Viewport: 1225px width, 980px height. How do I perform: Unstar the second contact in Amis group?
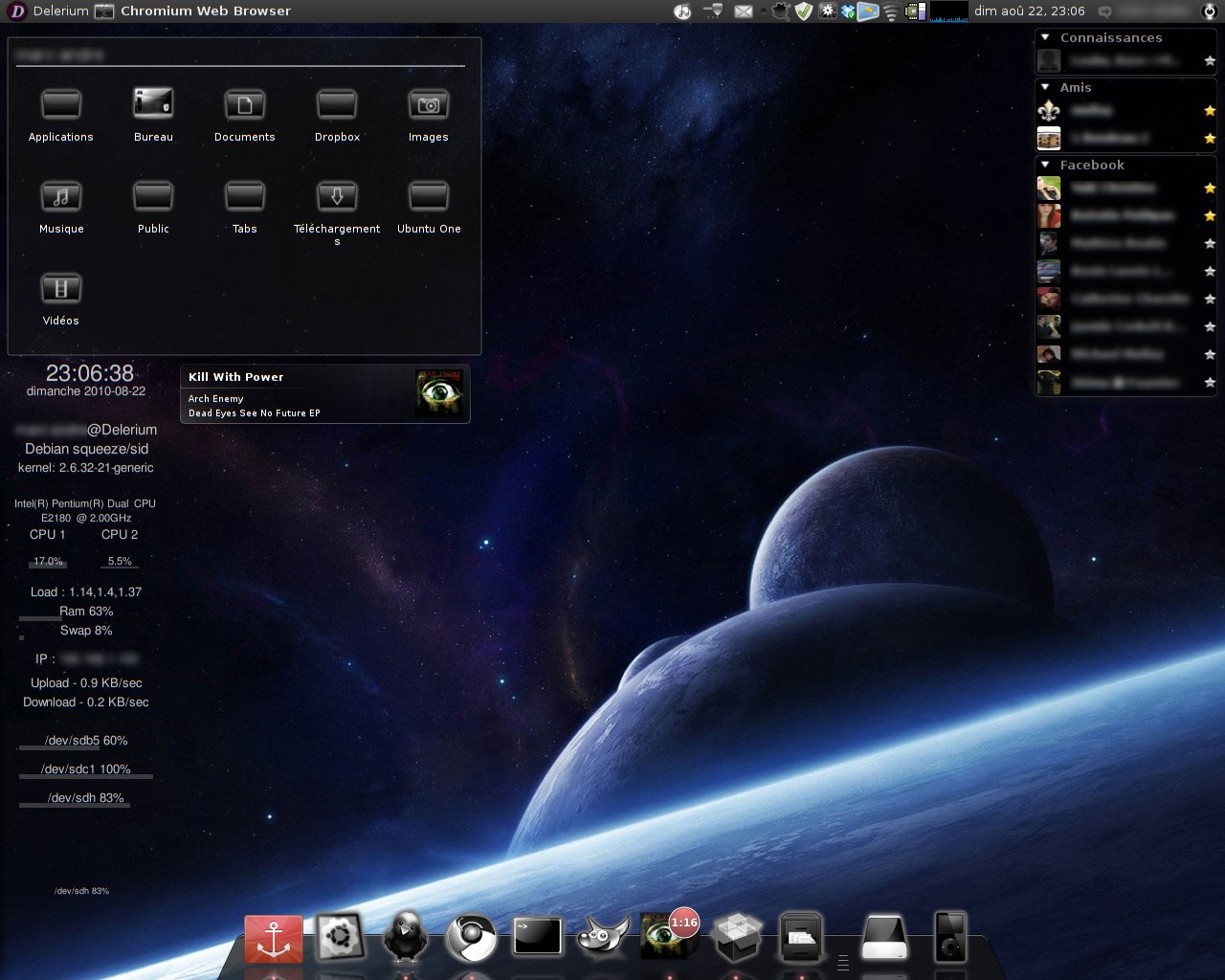[1210, 139]
